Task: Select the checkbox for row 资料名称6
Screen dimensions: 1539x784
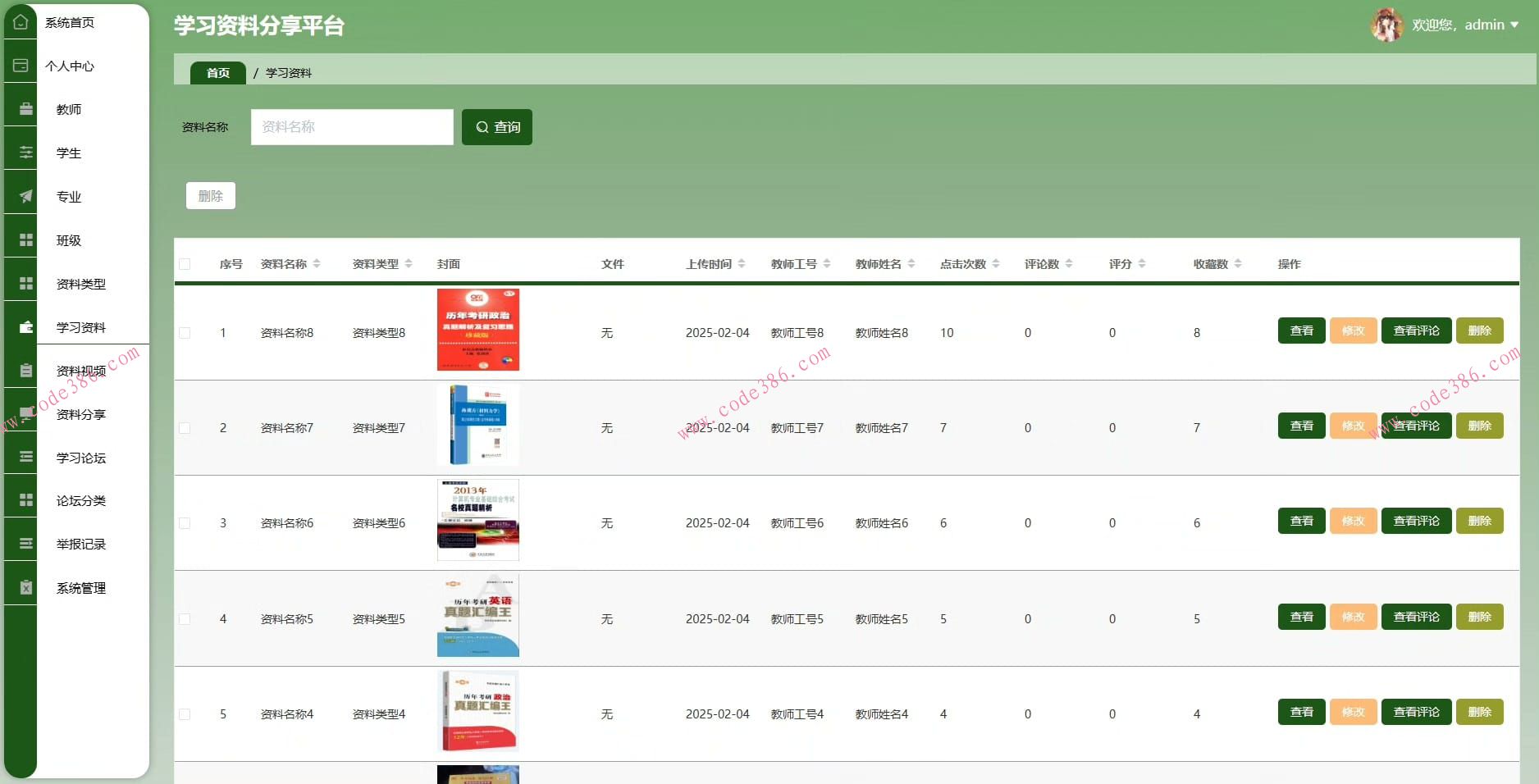Action: tap(185, 523)
